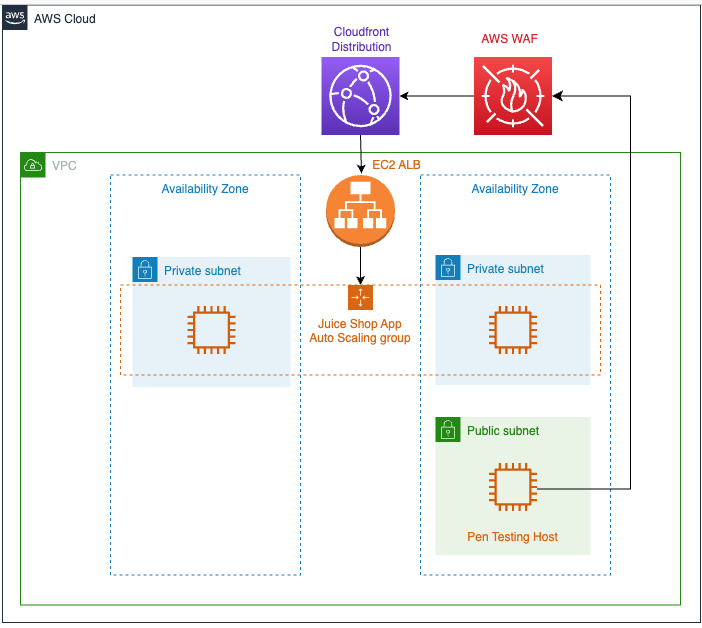The width and height of the screenshot is (702, 628).
Task: Click the 'AWS Cloud' label
Action: coord(65,19)
